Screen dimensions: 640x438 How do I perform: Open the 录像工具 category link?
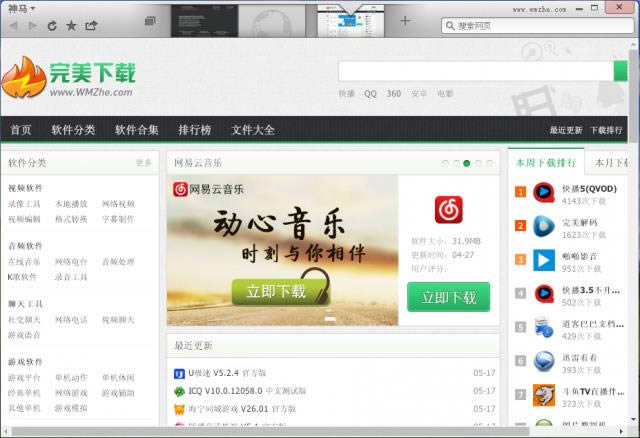point(24,204)
